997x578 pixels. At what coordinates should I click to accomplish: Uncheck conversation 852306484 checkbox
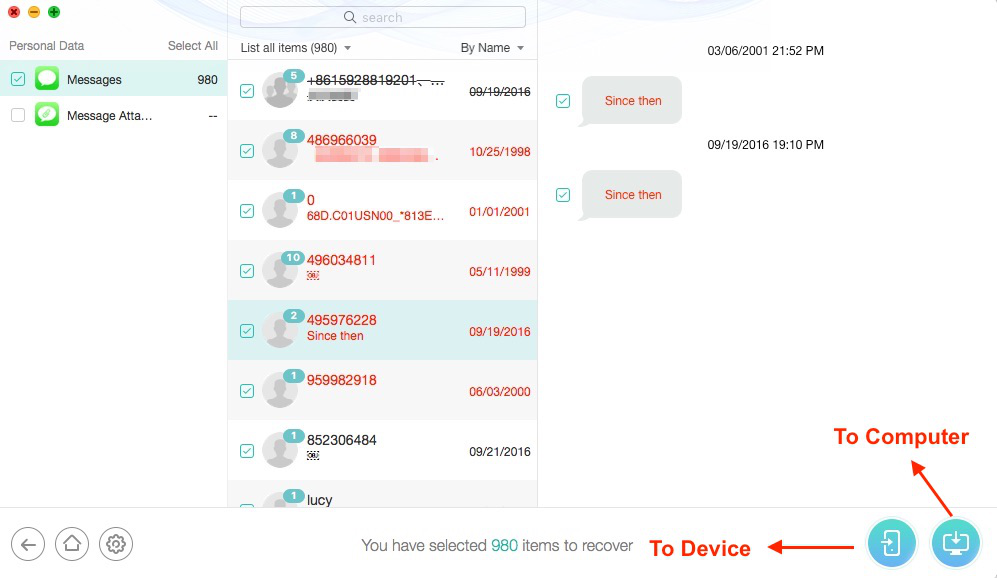pyautogui.click(x=247, y=451)
